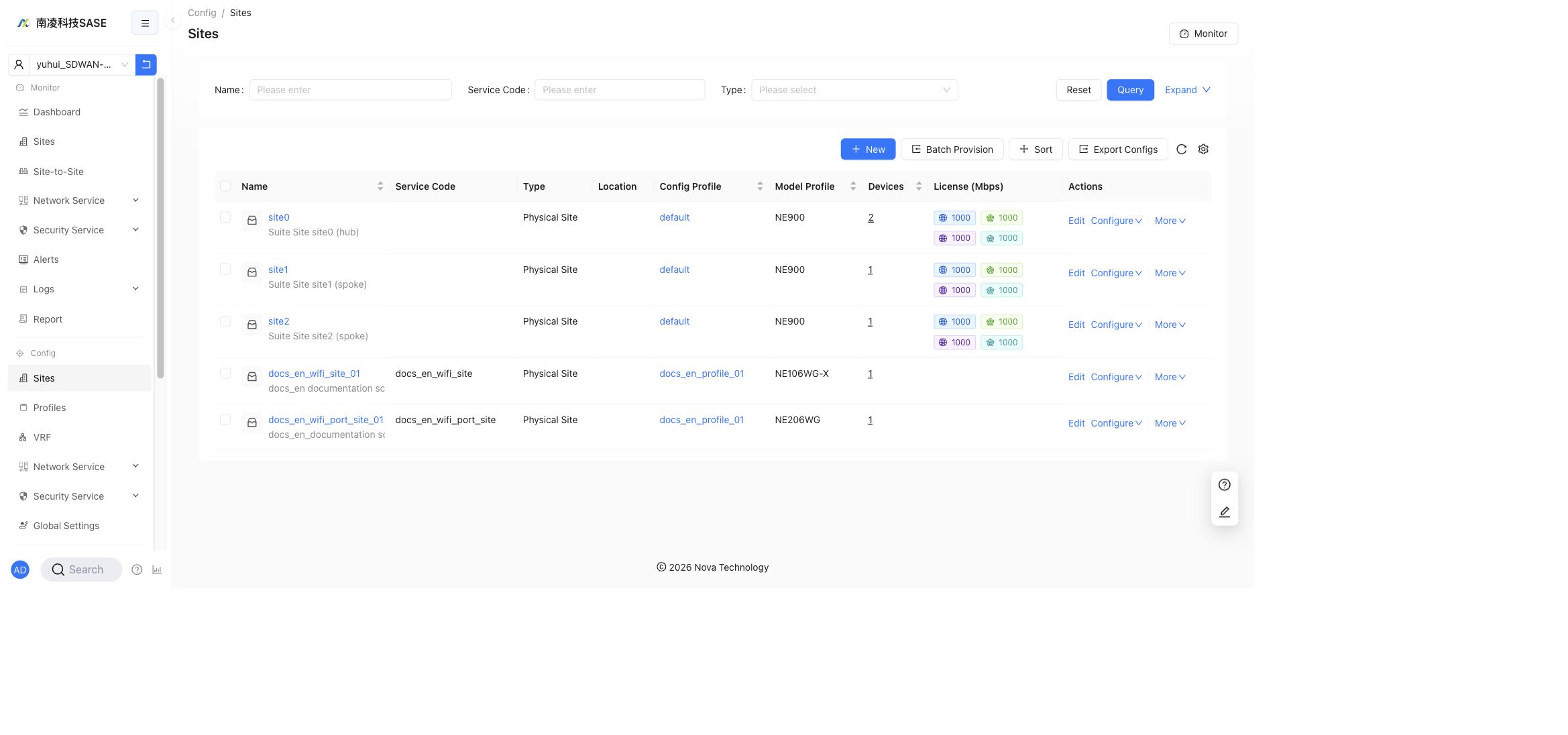This screenshot has height=735, width=1568.
Task: Open the docs_en_wifi_port_site_01 site link
Action: [326, 420]
